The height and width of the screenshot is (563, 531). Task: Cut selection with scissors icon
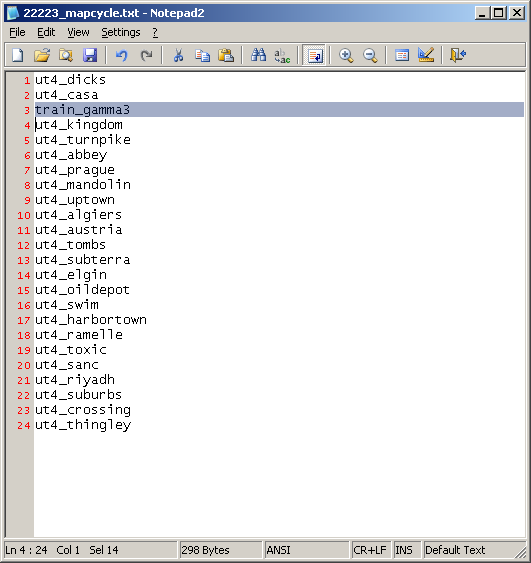click(x=178, y=55)
